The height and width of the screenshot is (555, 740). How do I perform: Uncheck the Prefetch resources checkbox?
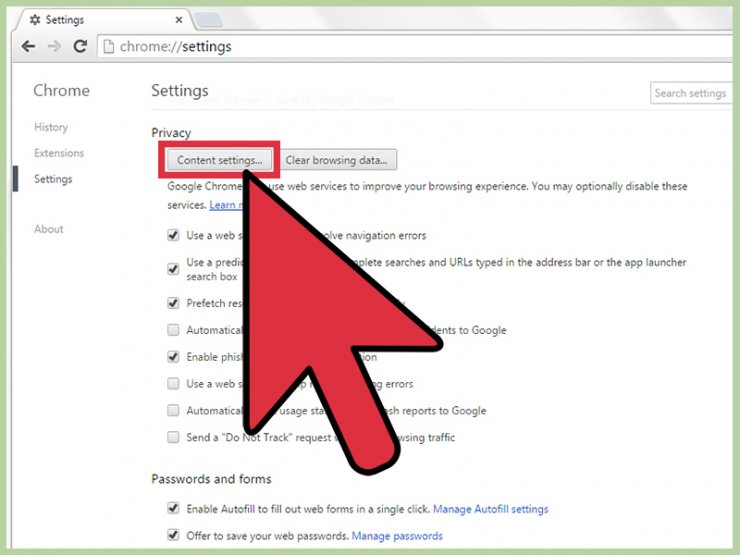coord(173,303)
